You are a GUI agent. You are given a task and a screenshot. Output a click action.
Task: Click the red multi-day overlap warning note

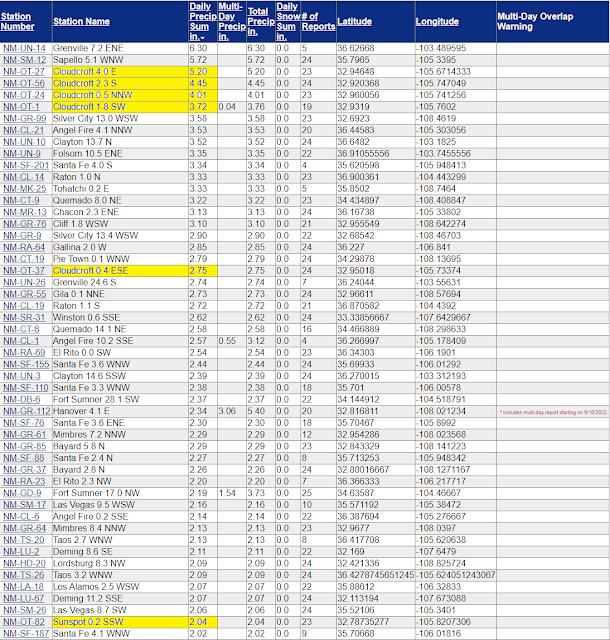553,412
